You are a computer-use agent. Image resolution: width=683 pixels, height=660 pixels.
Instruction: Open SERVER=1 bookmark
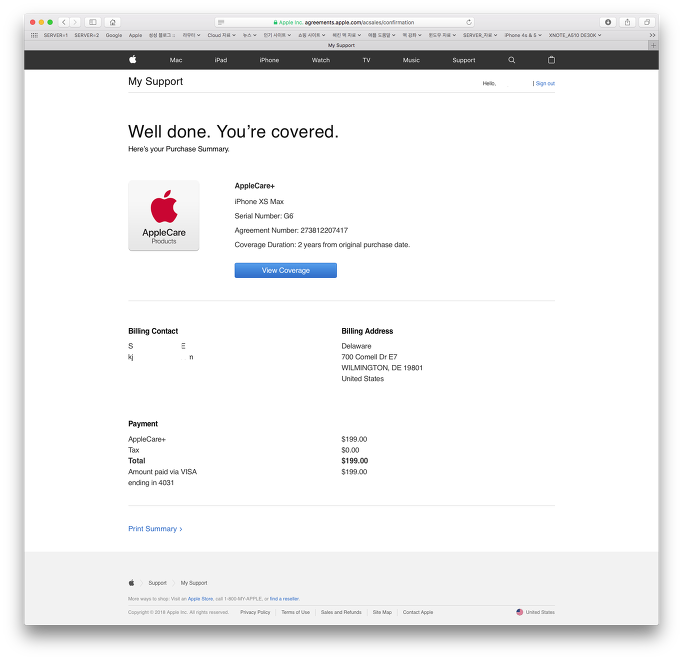pos(56,35)
